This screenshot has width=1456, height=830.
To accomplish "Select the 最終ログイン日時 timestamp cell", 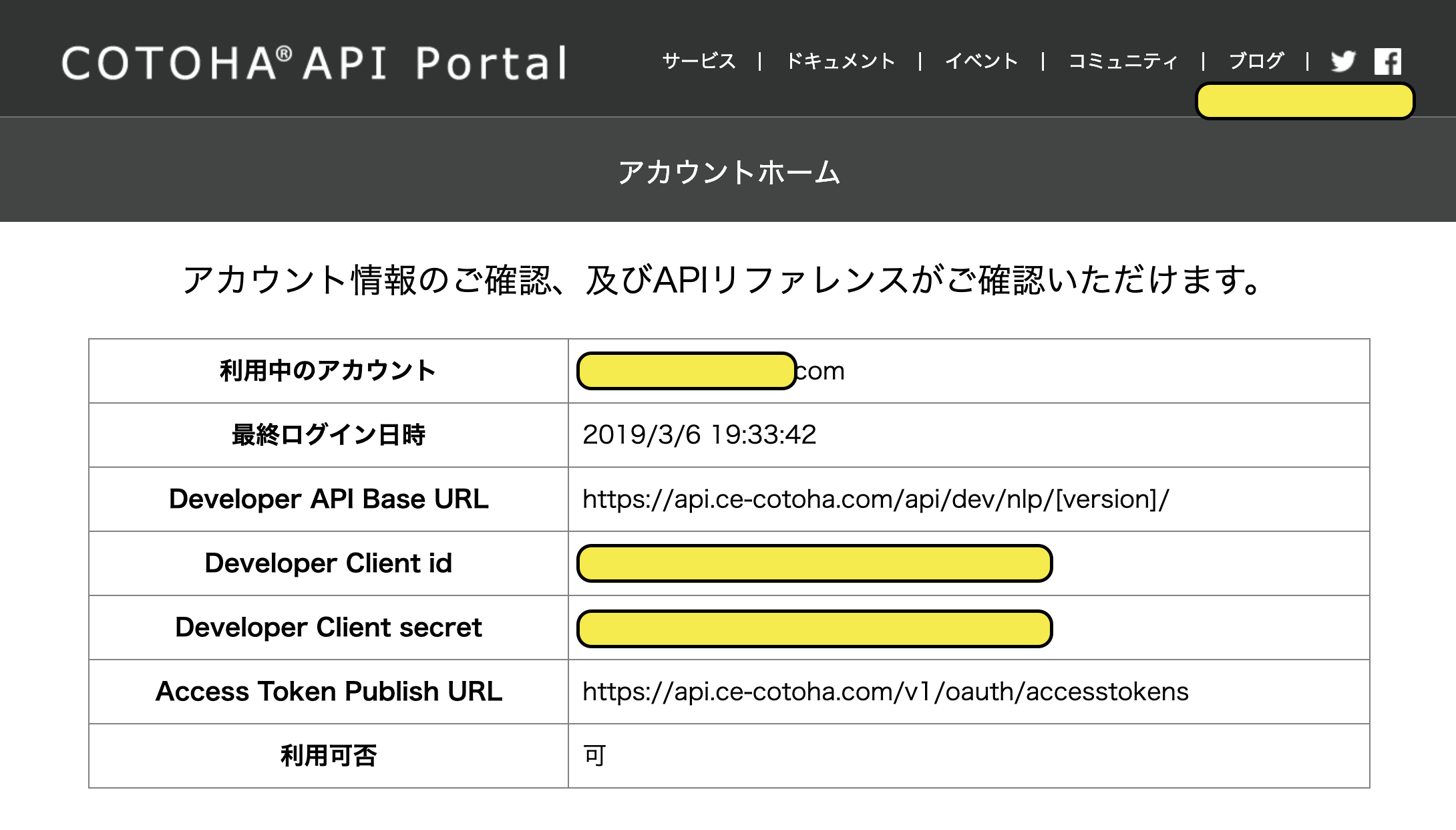I will click(699, 435).
